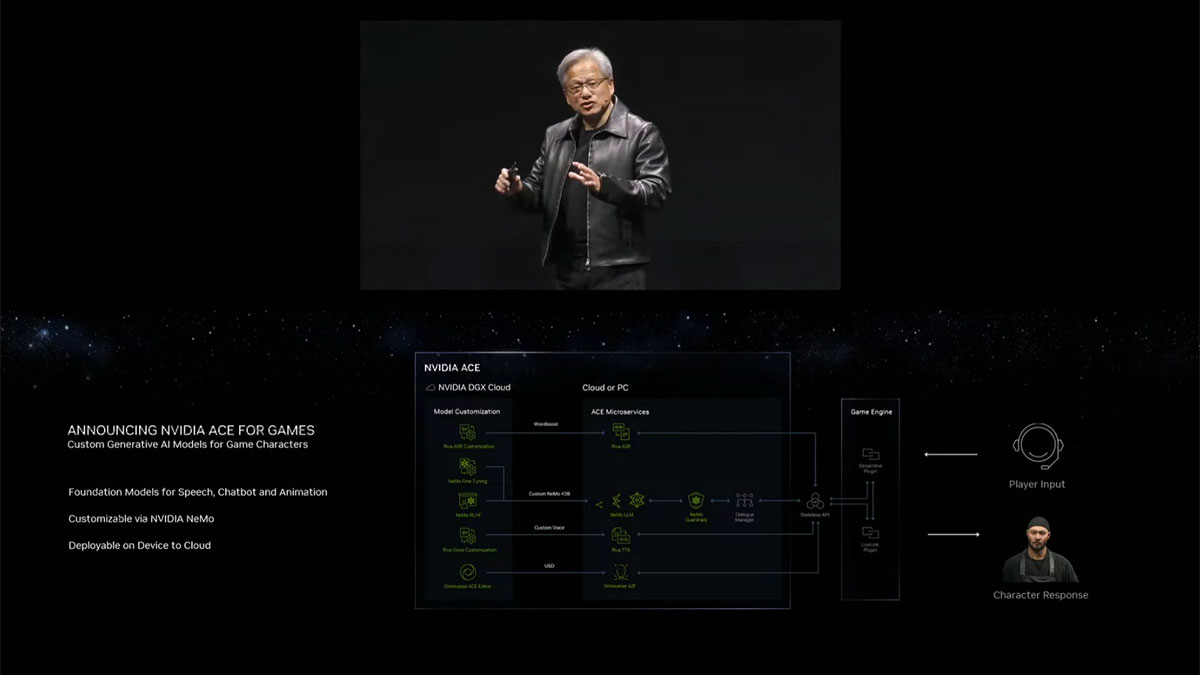Click the keynote speaker video frame
This screenshot has width=1200, height=675.
click(x=600, y=155)
